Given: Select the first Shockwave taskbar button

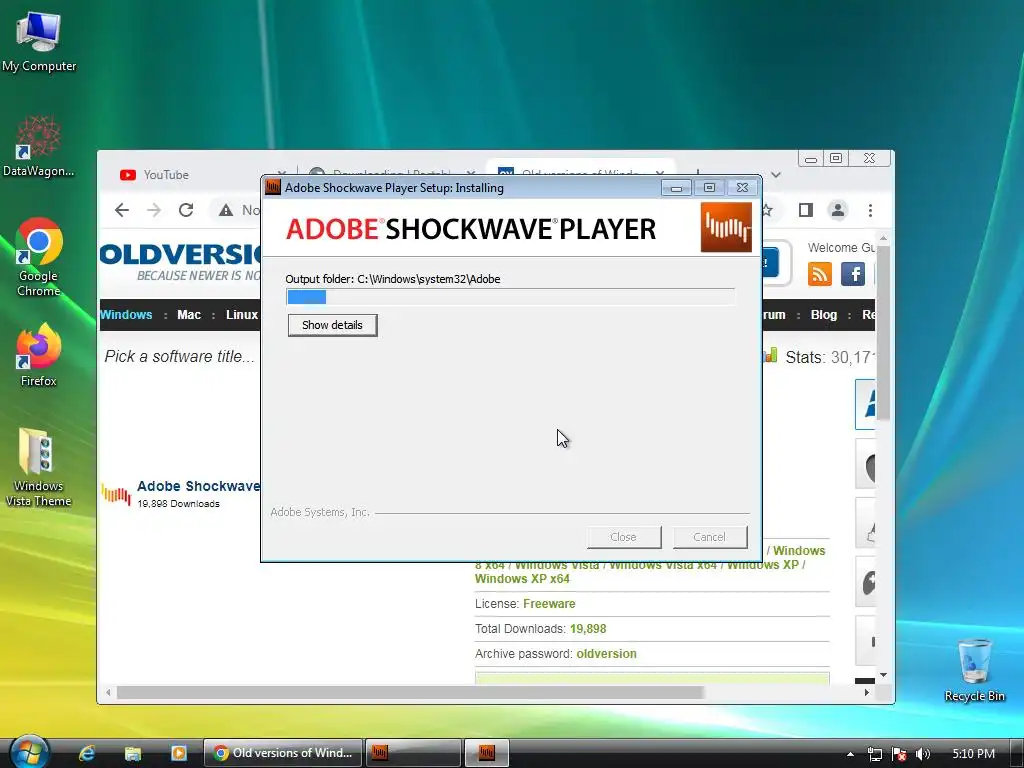Looking at the screenshot, I should pos(413,753).
